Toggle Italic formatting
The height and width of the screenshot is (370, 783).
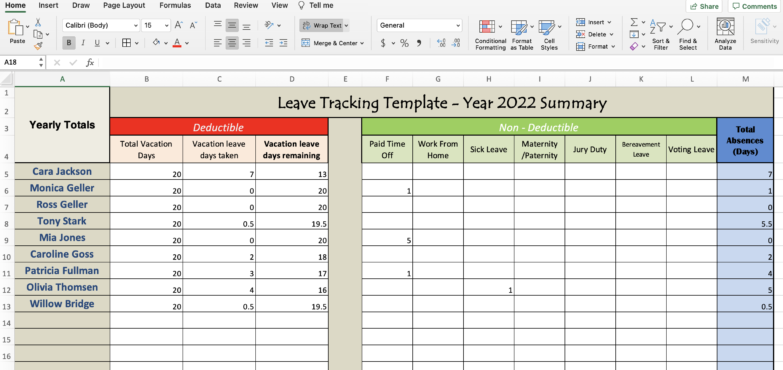(82, 43)
